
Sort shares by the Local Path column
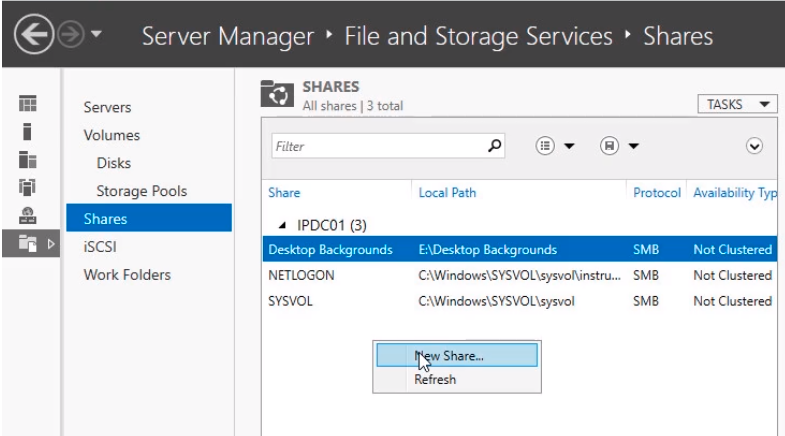point(447,193)
